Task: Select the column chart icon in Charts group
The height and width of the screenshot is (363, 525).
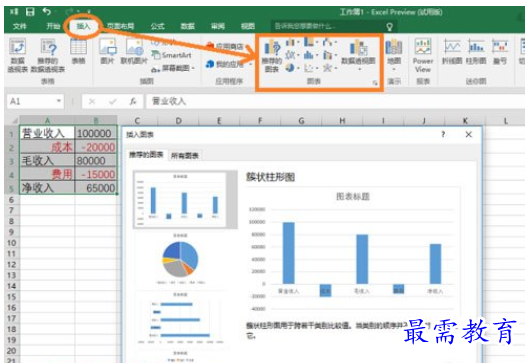Action: [290, 43]
